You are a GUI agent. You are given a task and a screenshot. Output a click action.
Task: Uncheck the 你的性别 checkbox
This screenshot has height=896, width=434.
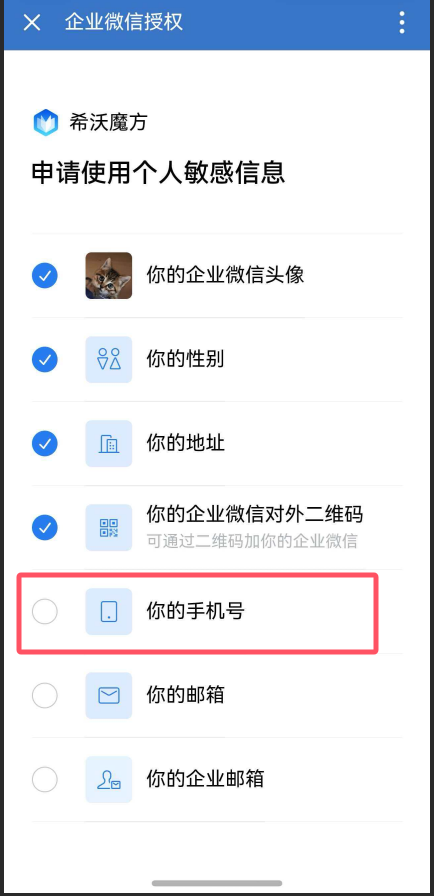[x=45, y=359]
